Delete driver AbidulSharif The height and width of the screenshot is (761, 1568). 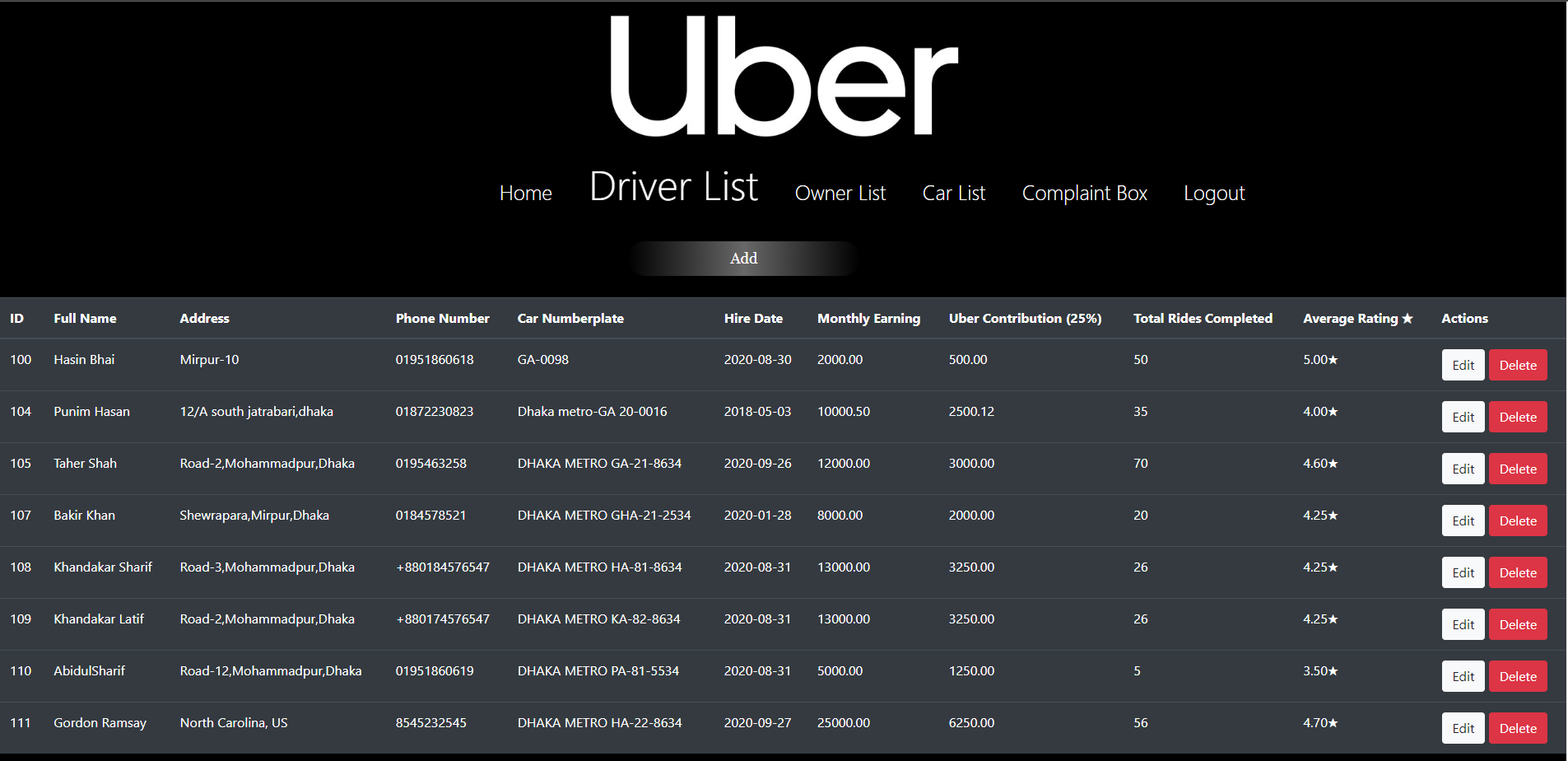click(1518, 676)
